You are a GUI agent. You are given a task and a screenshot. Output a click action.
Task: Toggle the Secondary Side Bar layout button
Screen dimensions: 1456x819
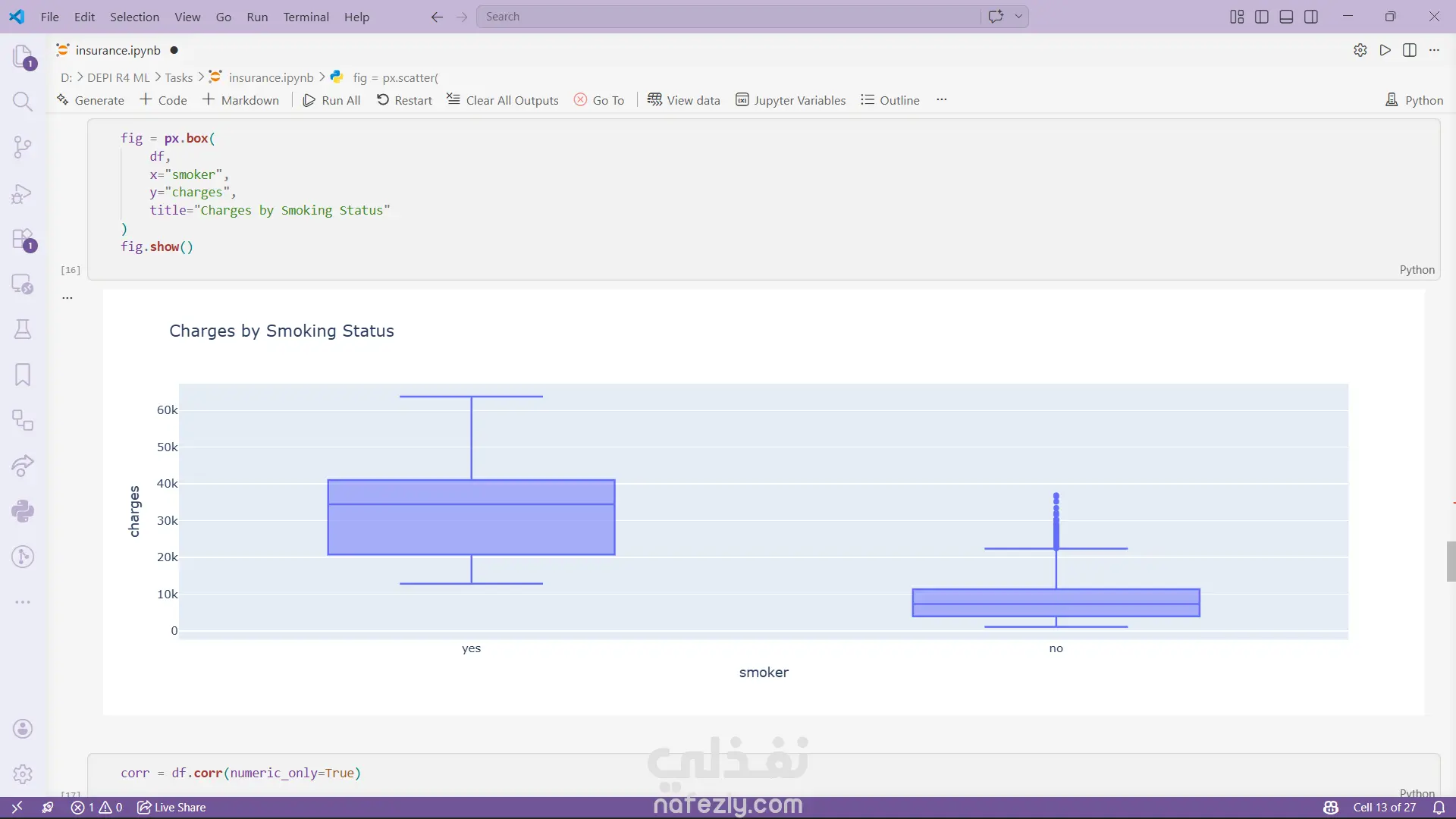(1311, 17)
